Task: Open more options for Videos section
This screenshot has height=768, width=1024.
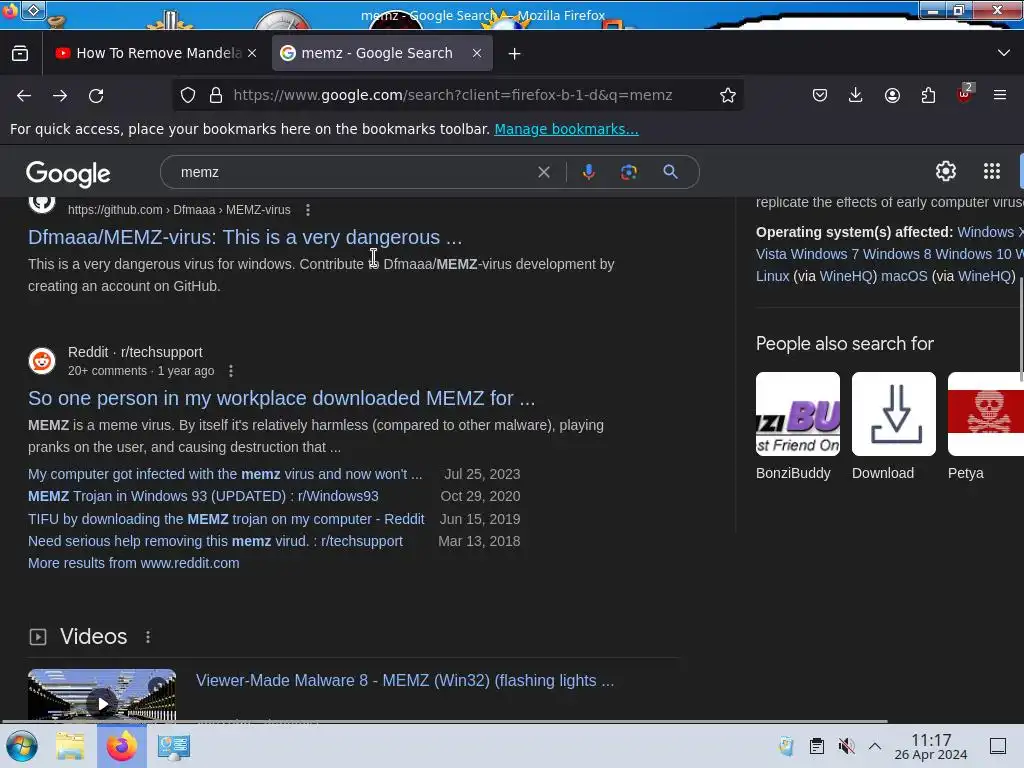Action: coord(148,637)
